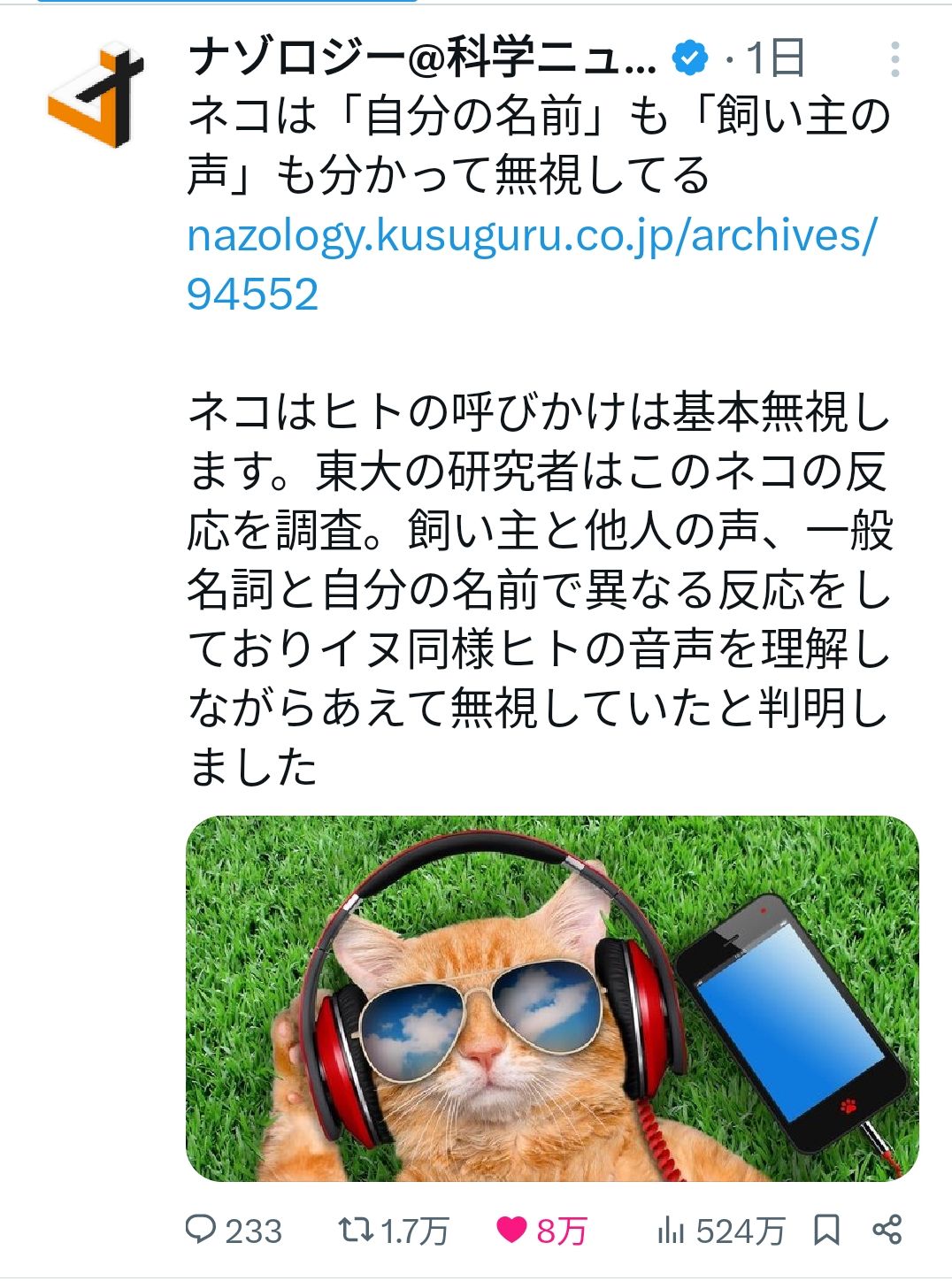Screen dimensions: 952x1281
Task: Click the tweet body paragraph starting ネコはヒトの
Action: pyautogui.click(x=540, y=589)
